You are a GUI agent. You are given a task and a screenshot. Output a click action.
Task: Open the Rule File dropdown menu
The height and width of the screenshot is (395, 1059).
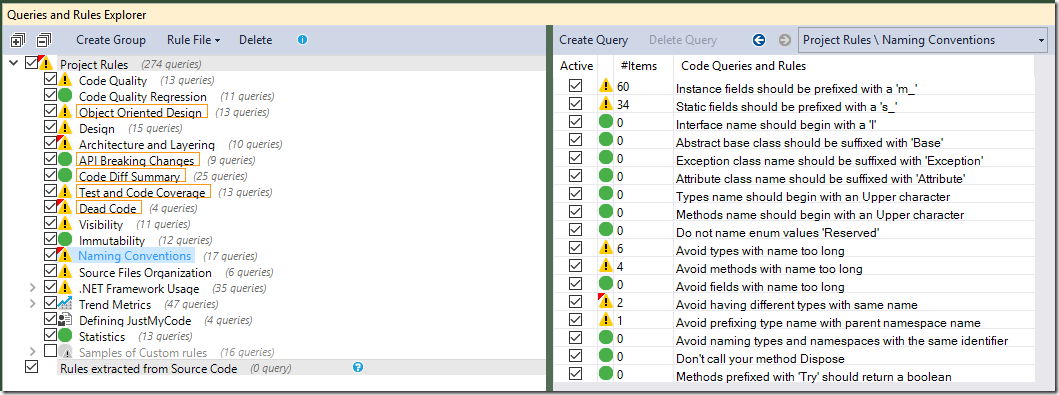194,40
